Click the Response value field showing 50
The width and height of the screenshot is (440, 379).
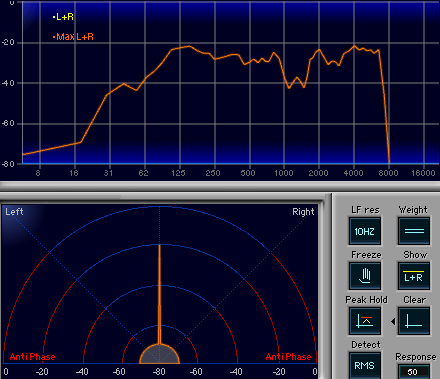[413, 372]
